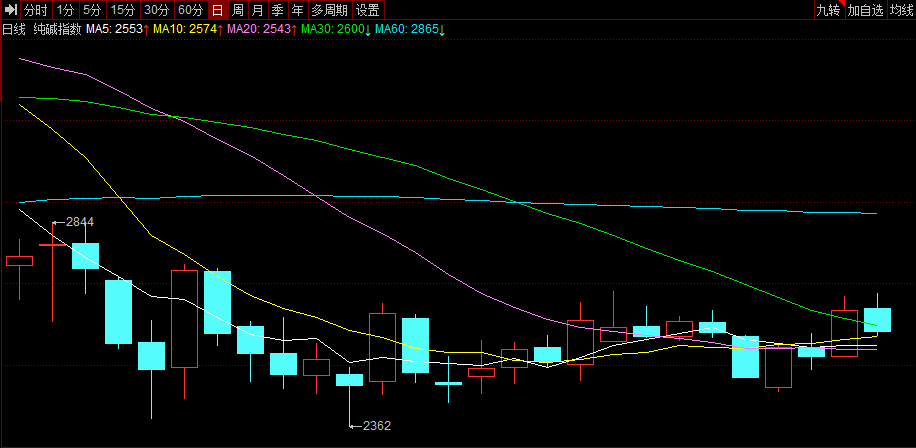Select the 60分 period tab
916x448 pixels.
point(190,10)
